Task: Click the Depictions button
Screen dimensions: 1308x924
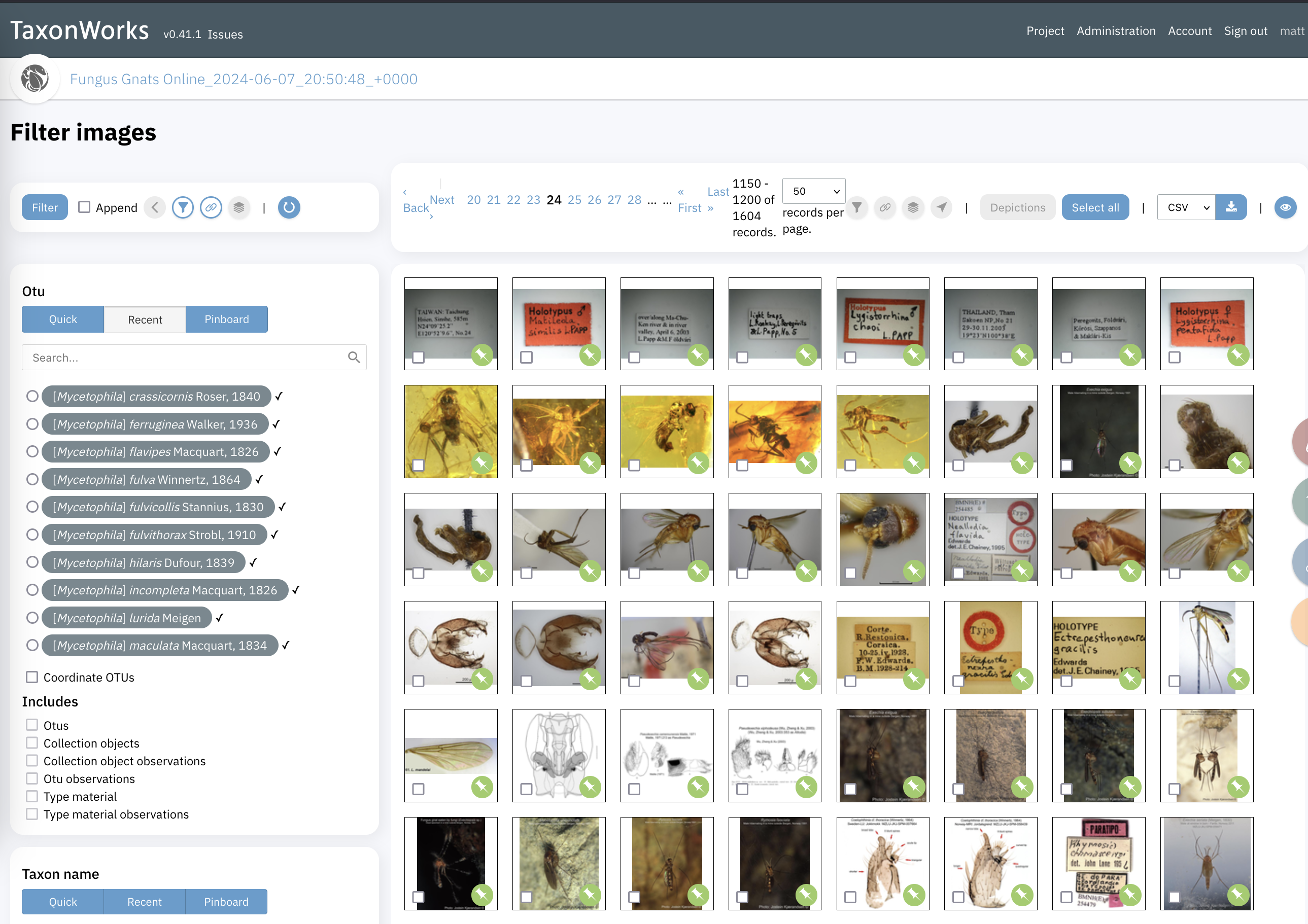Action: tap(1017, 207)
